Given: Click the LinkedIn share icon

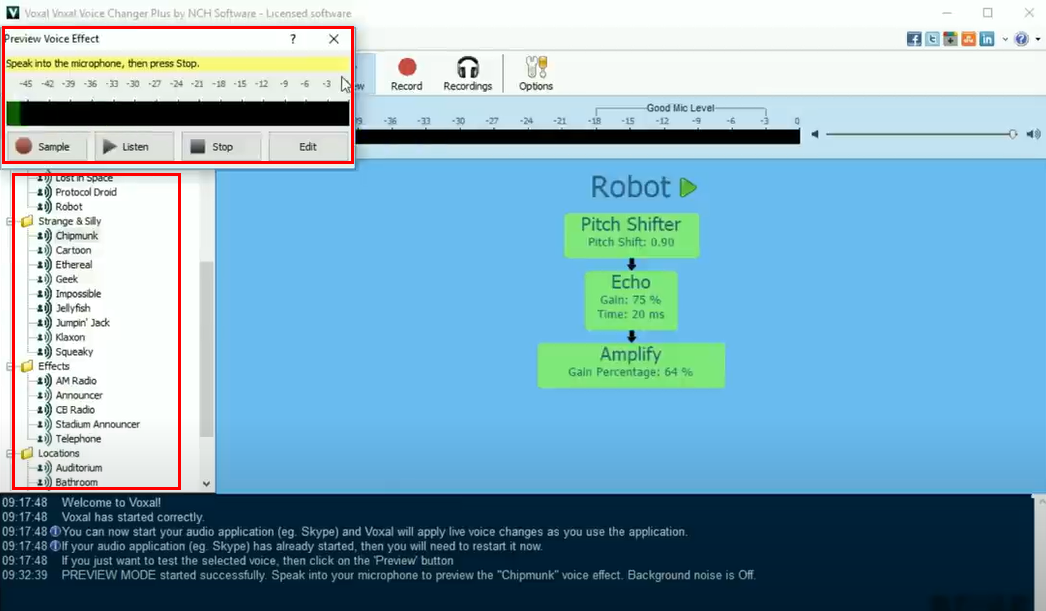Looking at the screenshot, I should 987,39.
